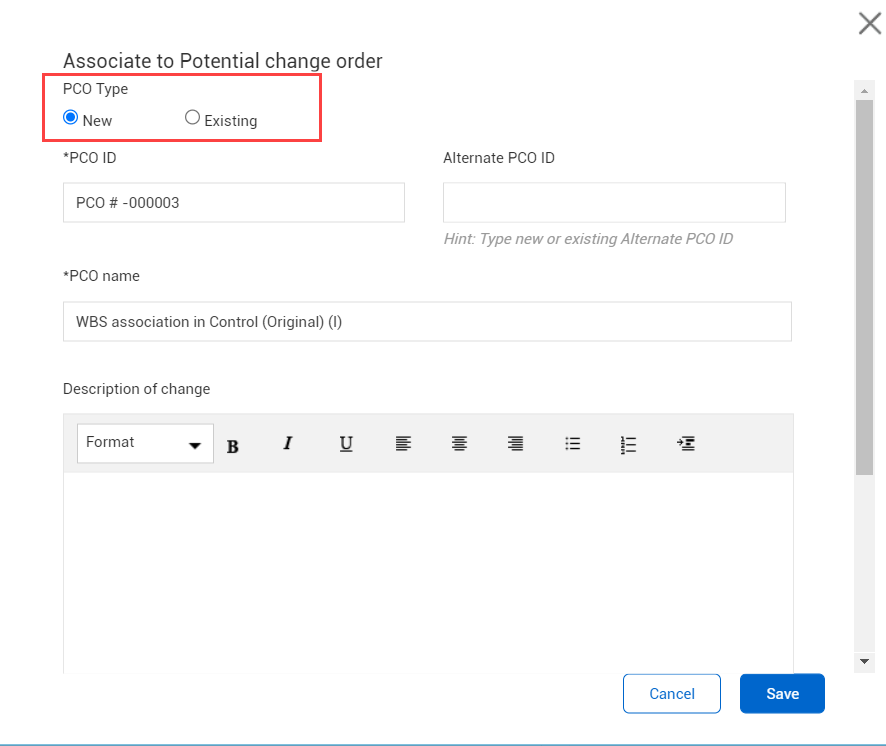Click the scrollbar down arrow
The image size is (886, 746).
point(864,661)
